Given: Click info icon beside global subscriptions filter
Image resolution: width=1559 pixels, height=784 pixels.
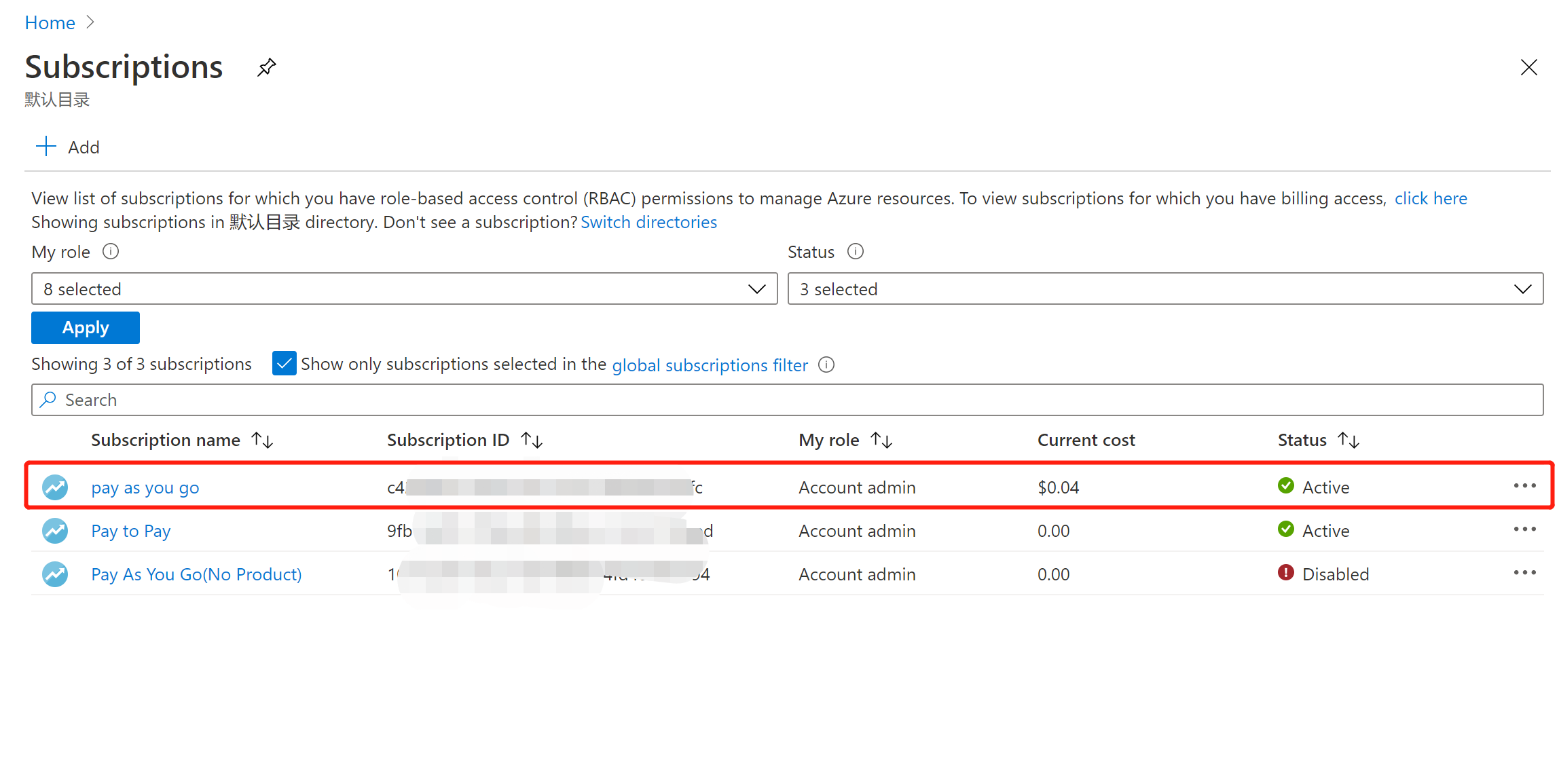Looking at the screenshot, I should (826, 365).
